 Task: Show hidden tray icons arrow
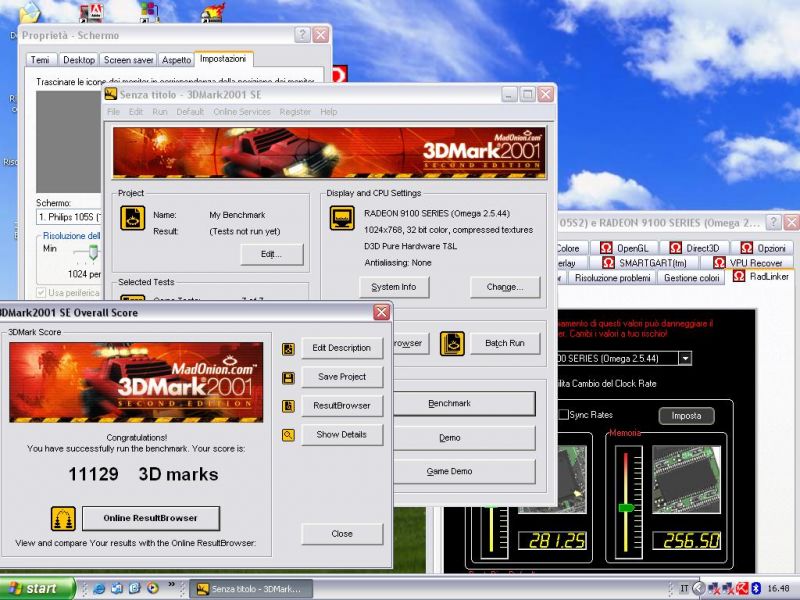[x=698, y=588]
